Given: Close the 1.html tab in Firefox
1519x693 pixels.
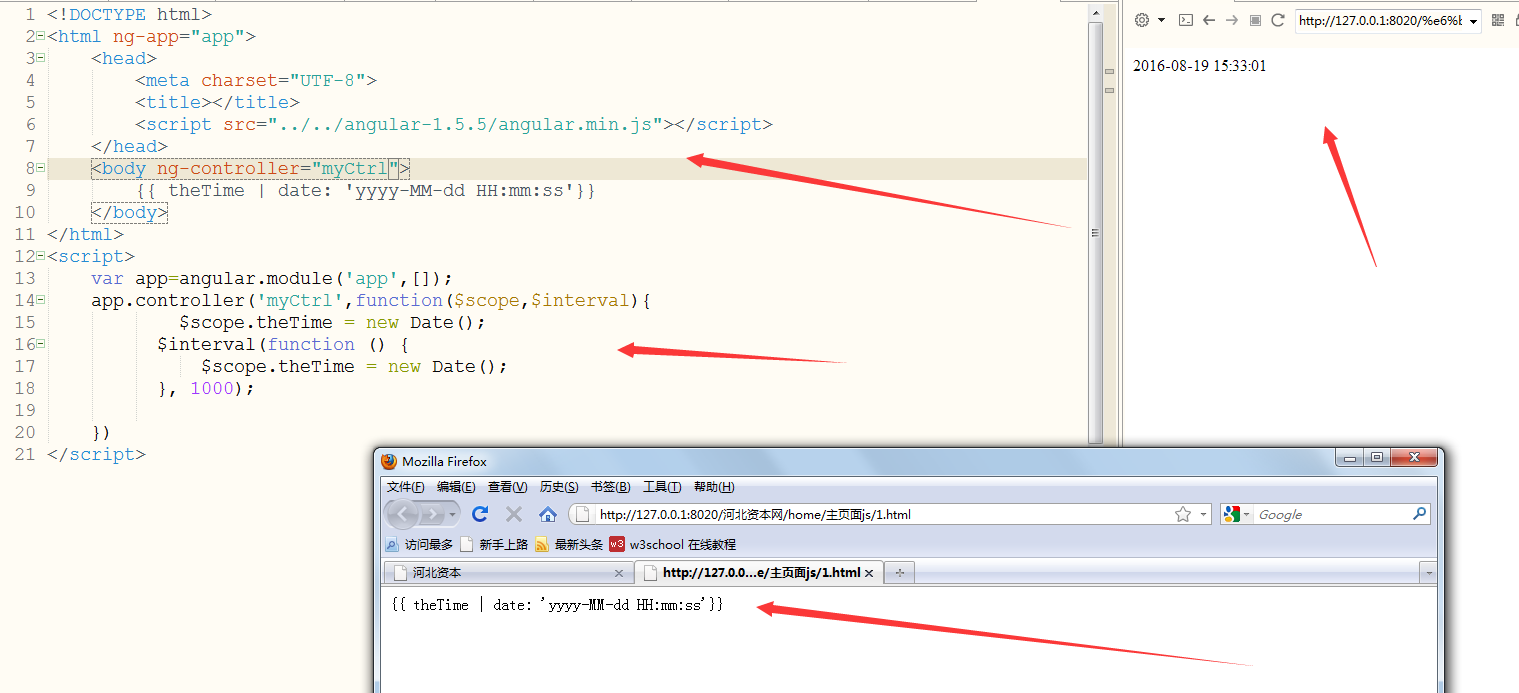Looking at the screenshot, I should 869,573.
